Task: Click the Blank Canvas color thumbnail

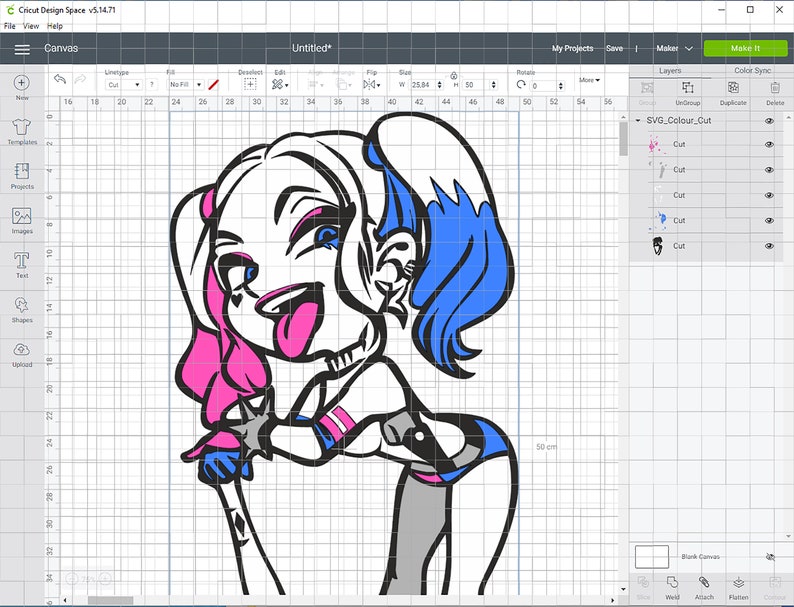Action: point(652,557)
